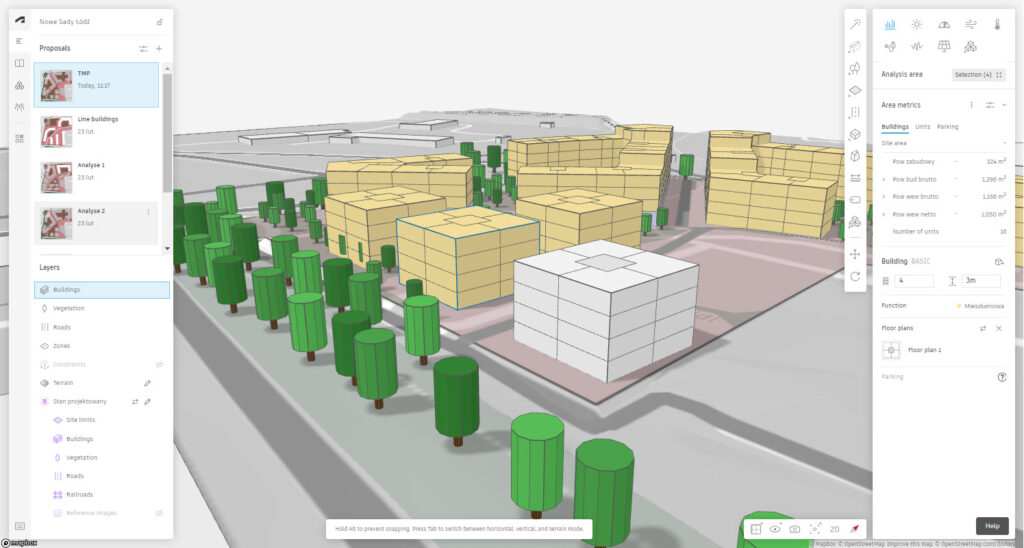Click the compass north arrow icon

855,528
